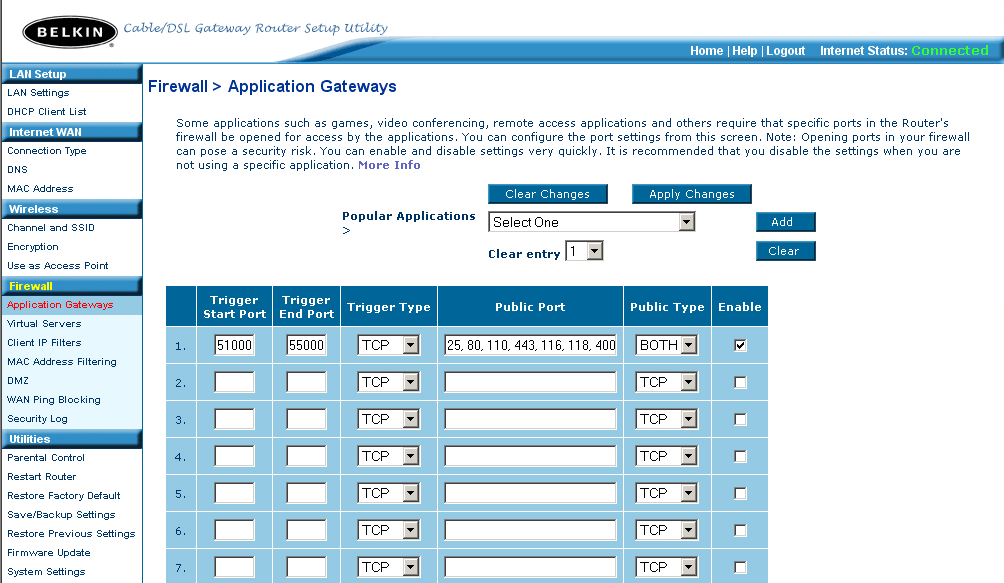1004x583 pixels.
Task: Go to the DMZ page
Action: pos(18,381)
